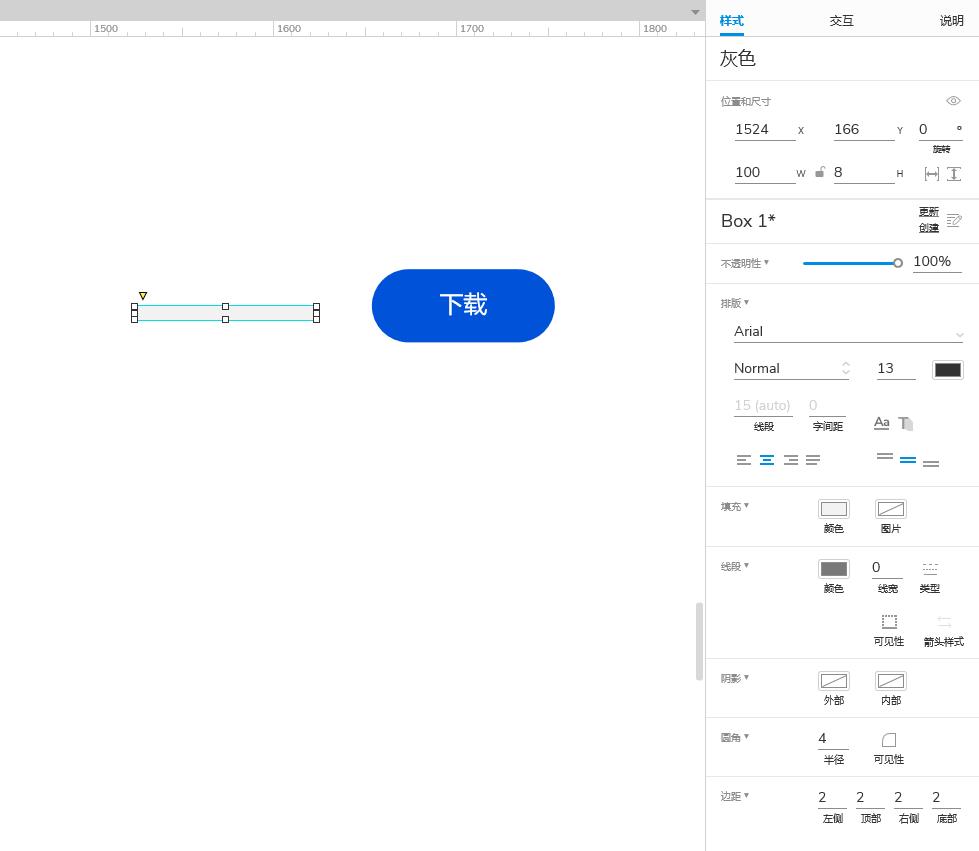Edit the corner 半径 field
Viewport: 979px width, 851px height.
[833, 739]
